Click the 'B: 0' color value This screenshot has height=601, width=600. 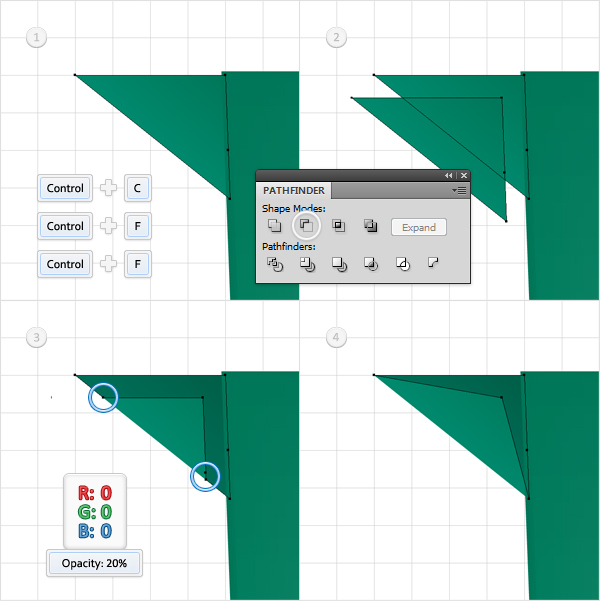tap(95, 531)
